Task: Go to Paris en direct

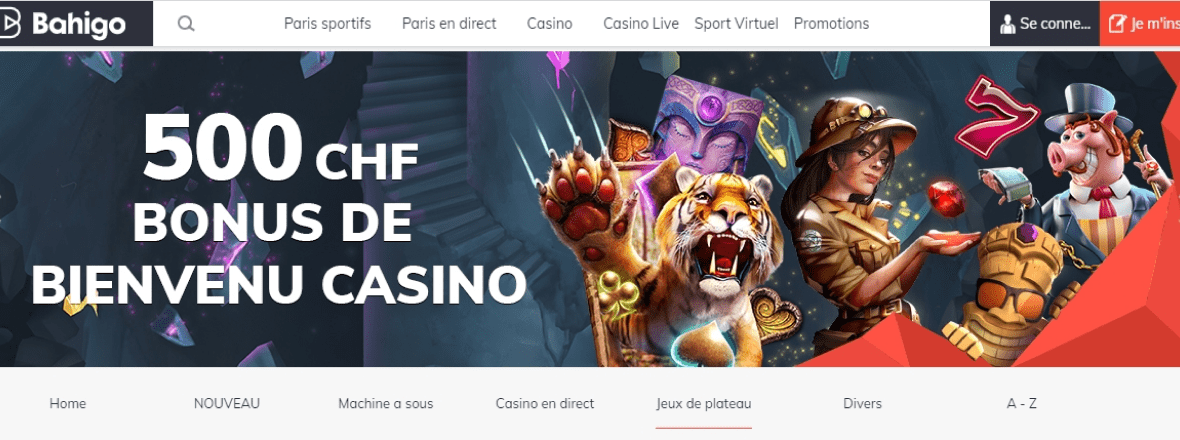Action: point(449,24)
